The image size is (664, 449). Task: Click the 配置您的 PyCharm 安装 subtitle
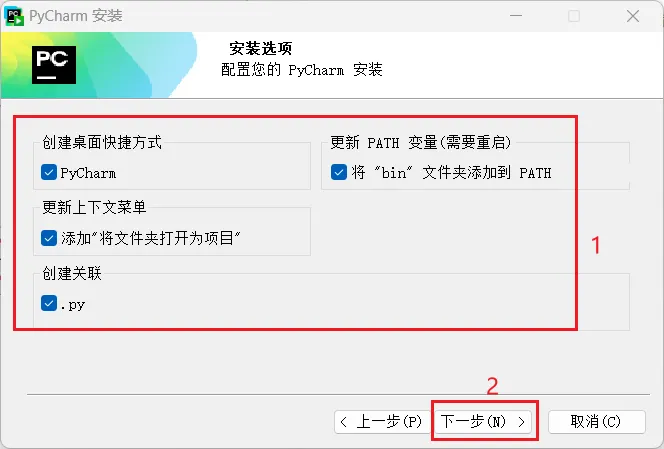[302, 69]
